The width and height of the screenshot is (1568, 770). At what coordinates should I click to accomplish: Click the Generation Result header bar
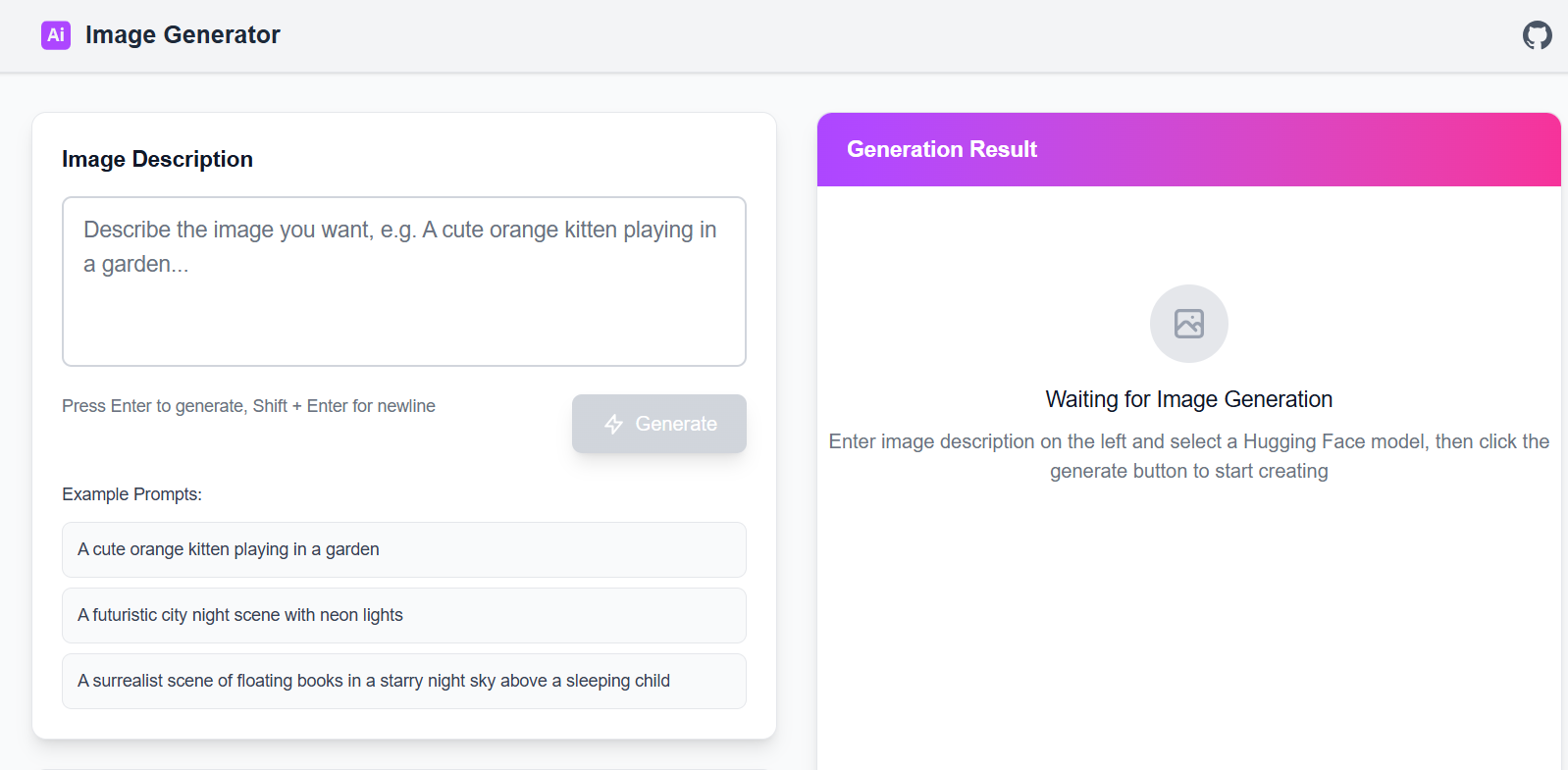point(1188,149)
